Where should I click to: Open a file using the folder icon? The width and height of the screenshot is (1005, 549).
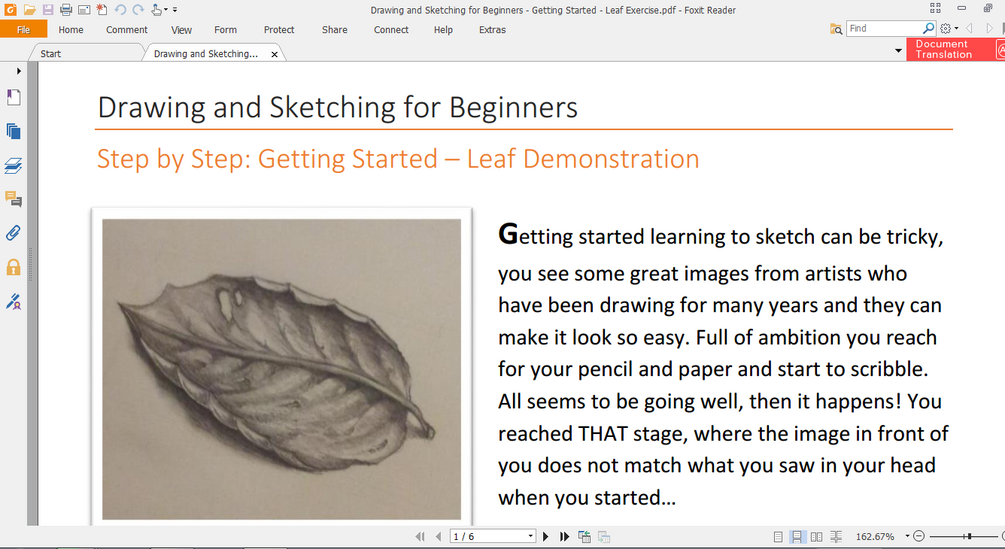[x=29, y=10]
